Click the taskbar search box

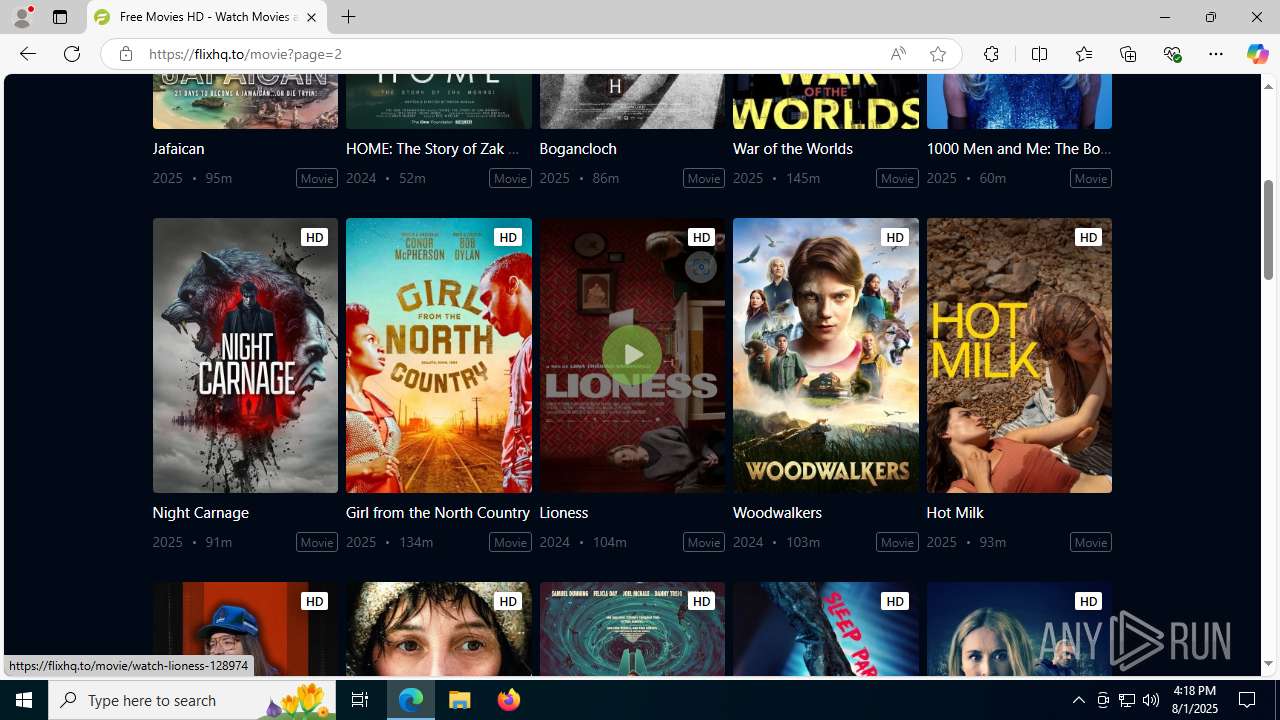(x=192, y=700)
